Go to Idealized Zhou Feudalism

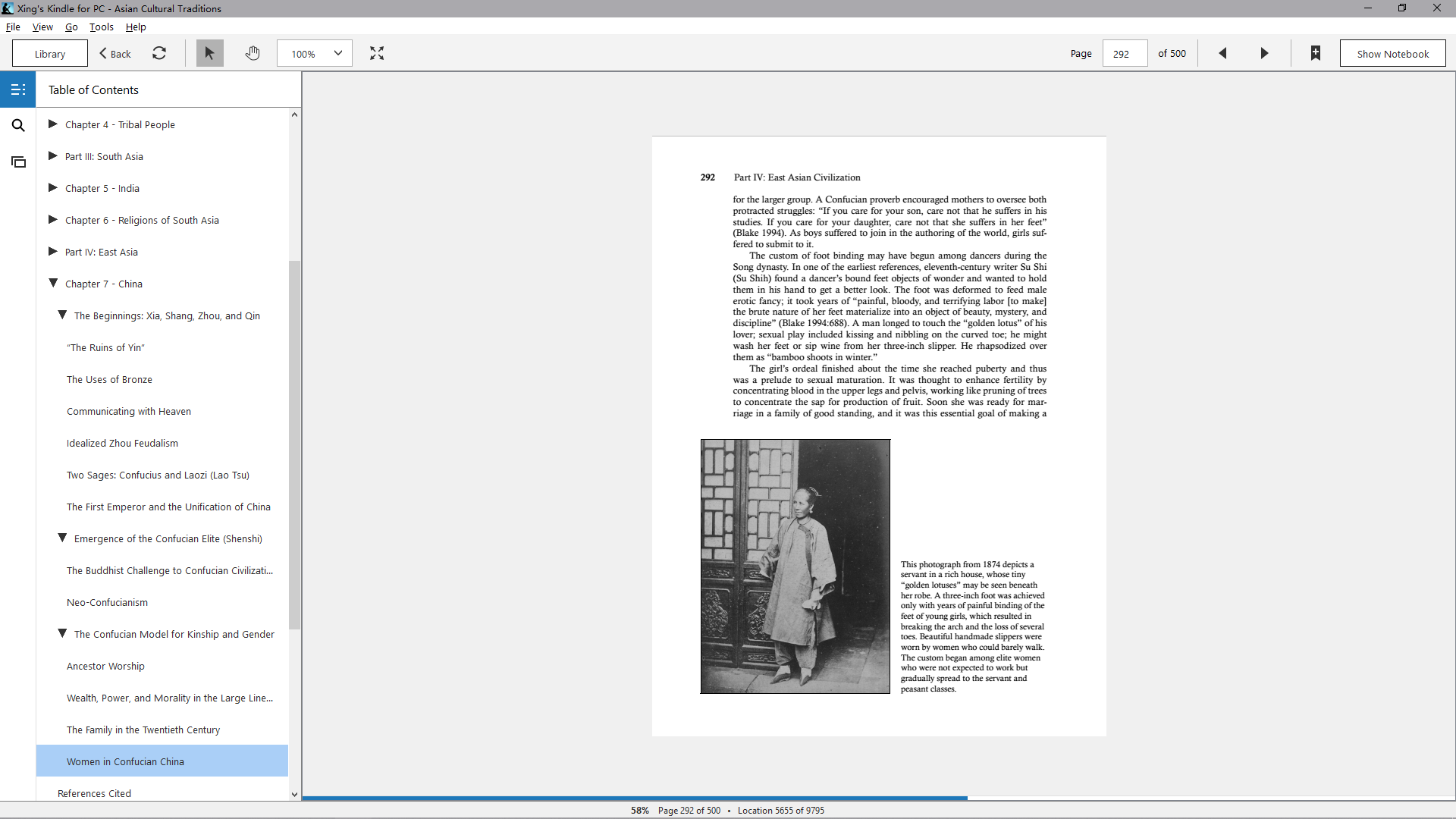point(122,443)
